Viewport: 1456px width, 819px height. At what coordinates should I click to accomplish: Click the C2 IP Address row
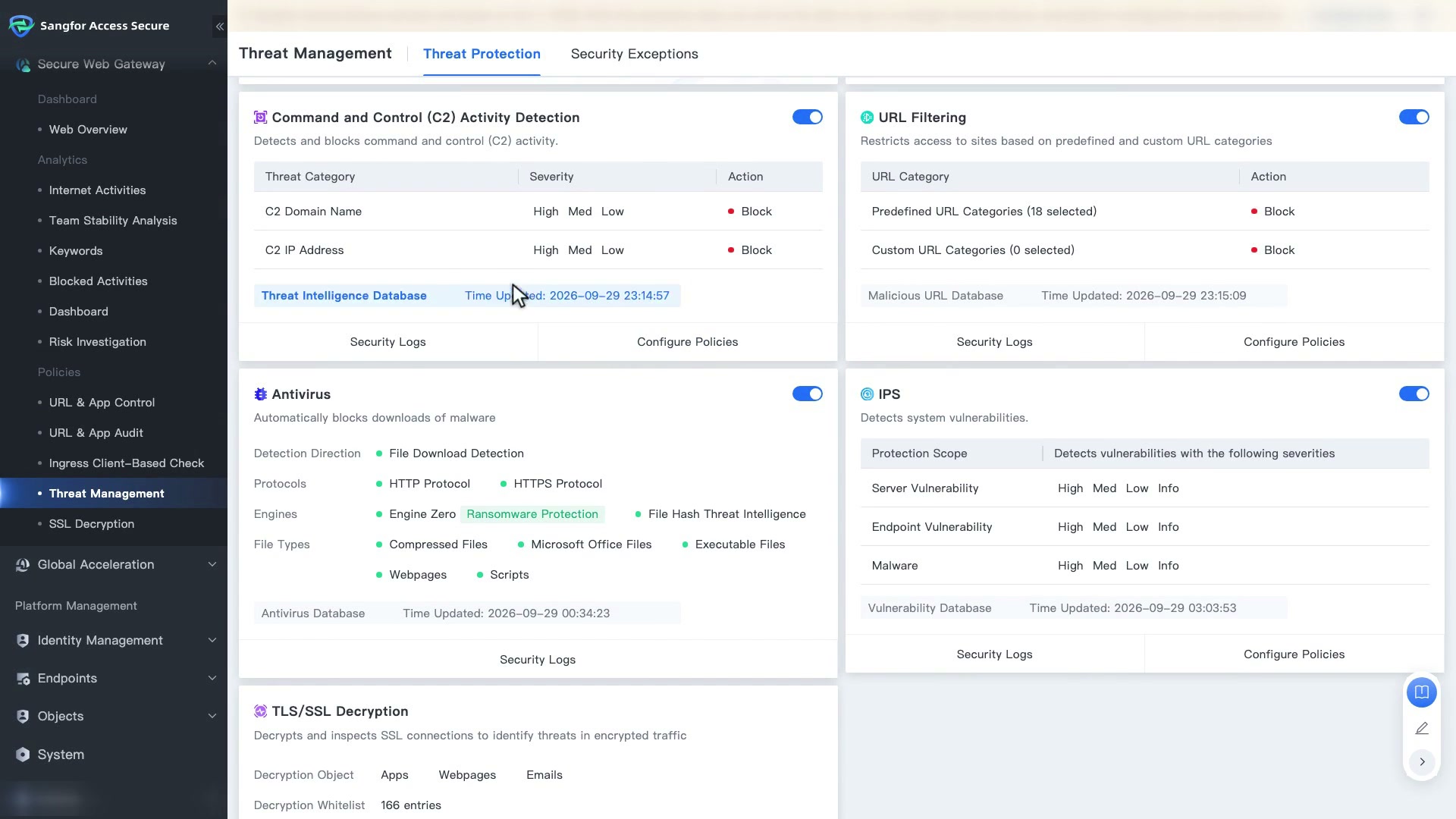click(538, 250)
